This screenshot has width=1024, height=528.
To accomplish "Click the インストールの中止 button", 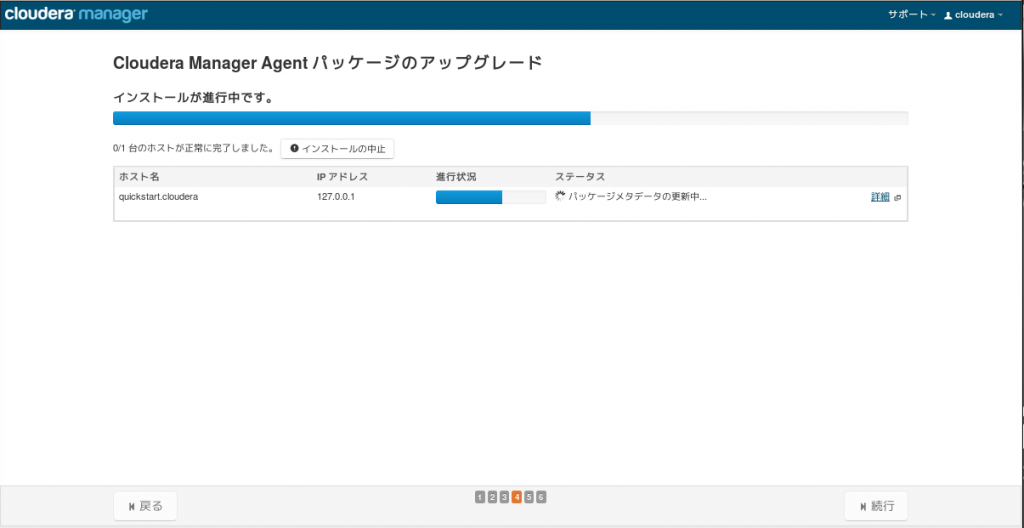I will (x=338, y=148).
